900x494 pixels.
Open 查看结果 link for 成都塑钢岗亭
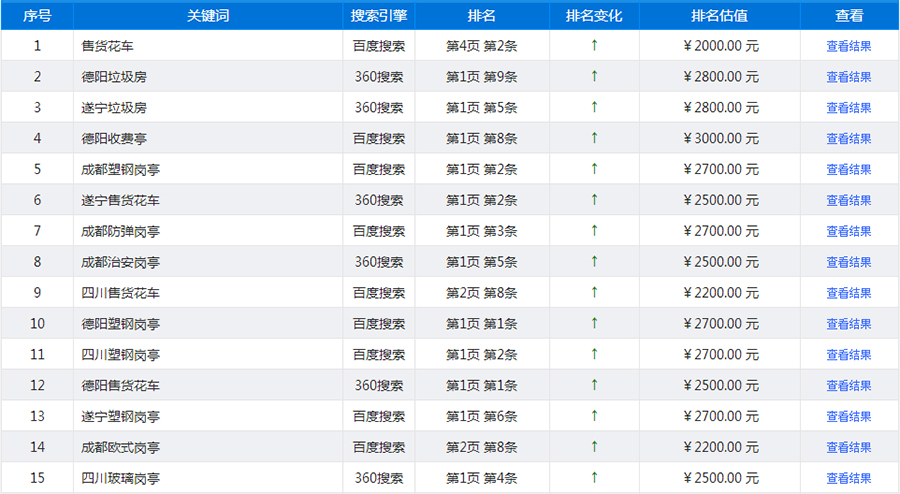848,170
